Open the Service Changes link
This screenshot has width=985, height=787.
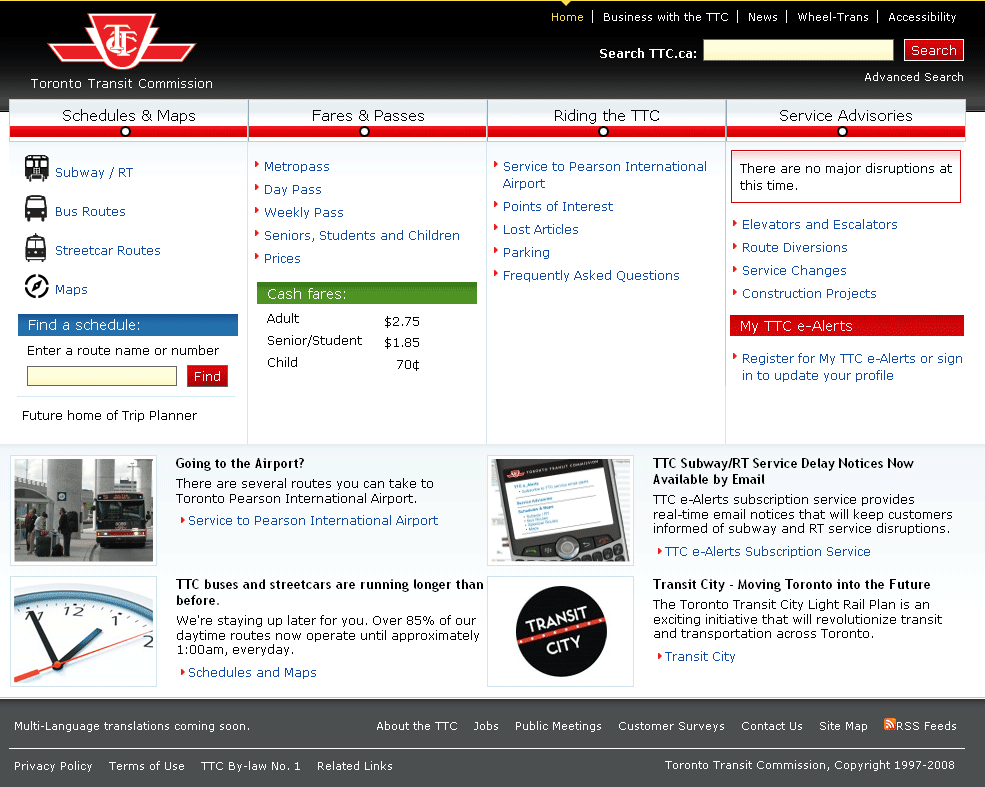tap(794, 270)
